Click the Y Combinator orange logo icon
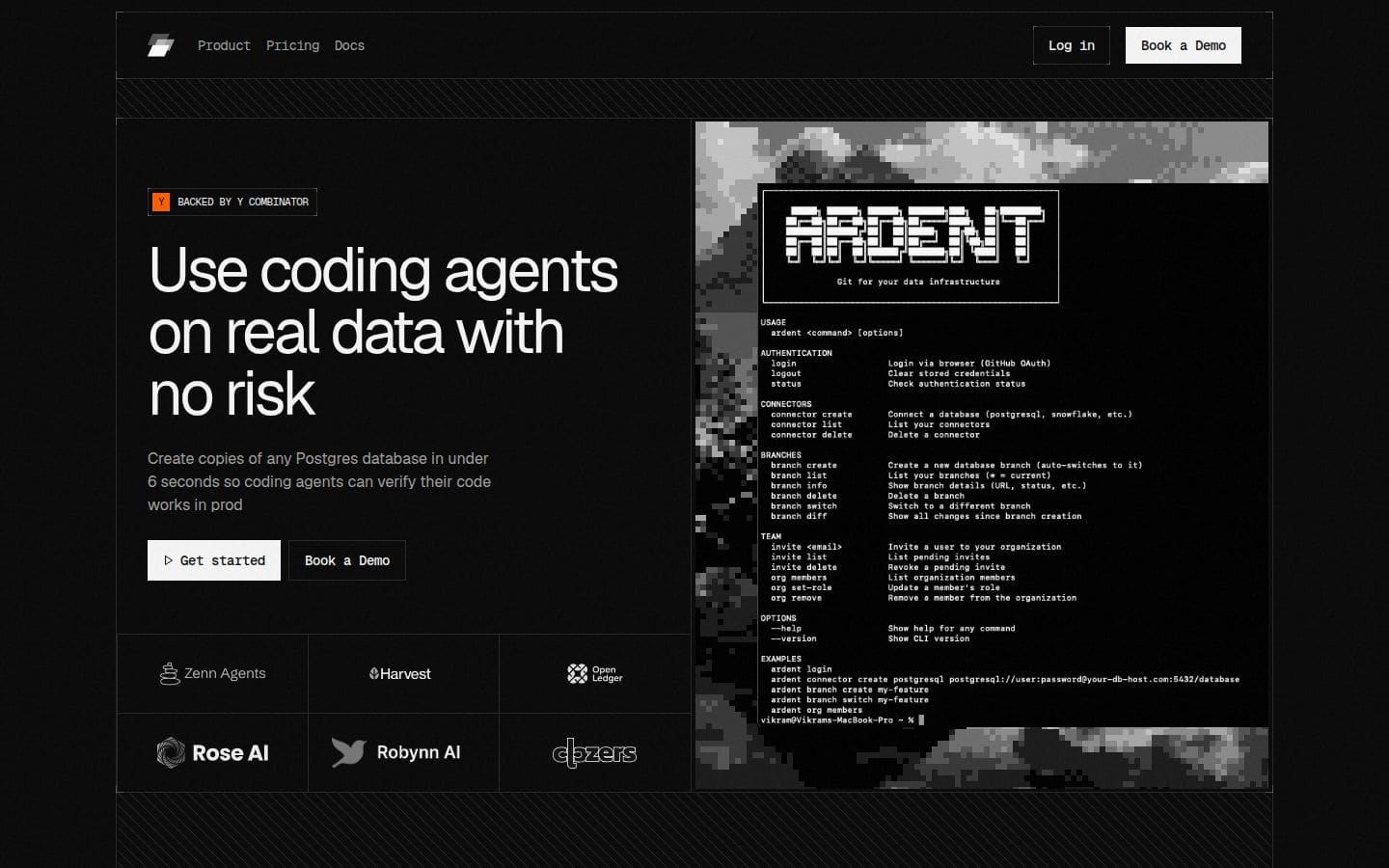The image size is (1389, 868). click(x=161, y=202)
